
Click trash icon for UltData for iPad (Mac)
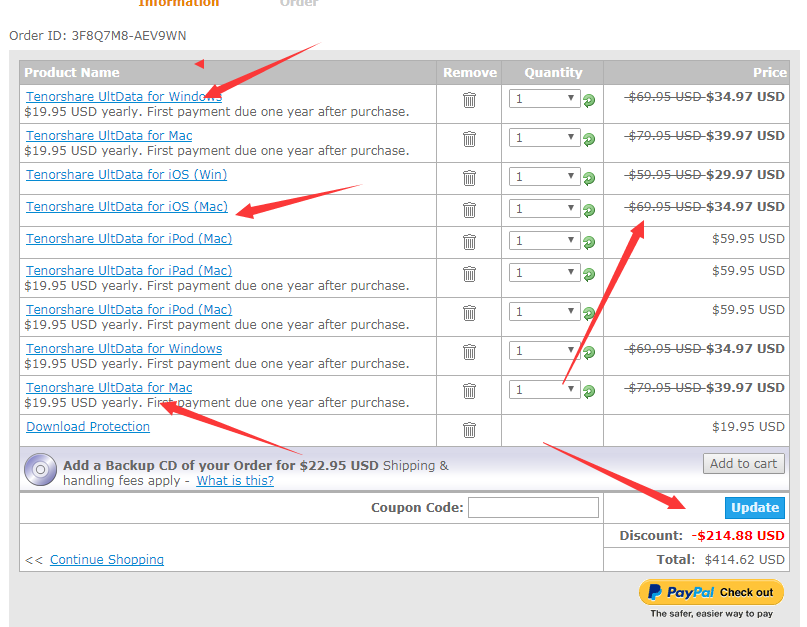(x=469, y=274)
